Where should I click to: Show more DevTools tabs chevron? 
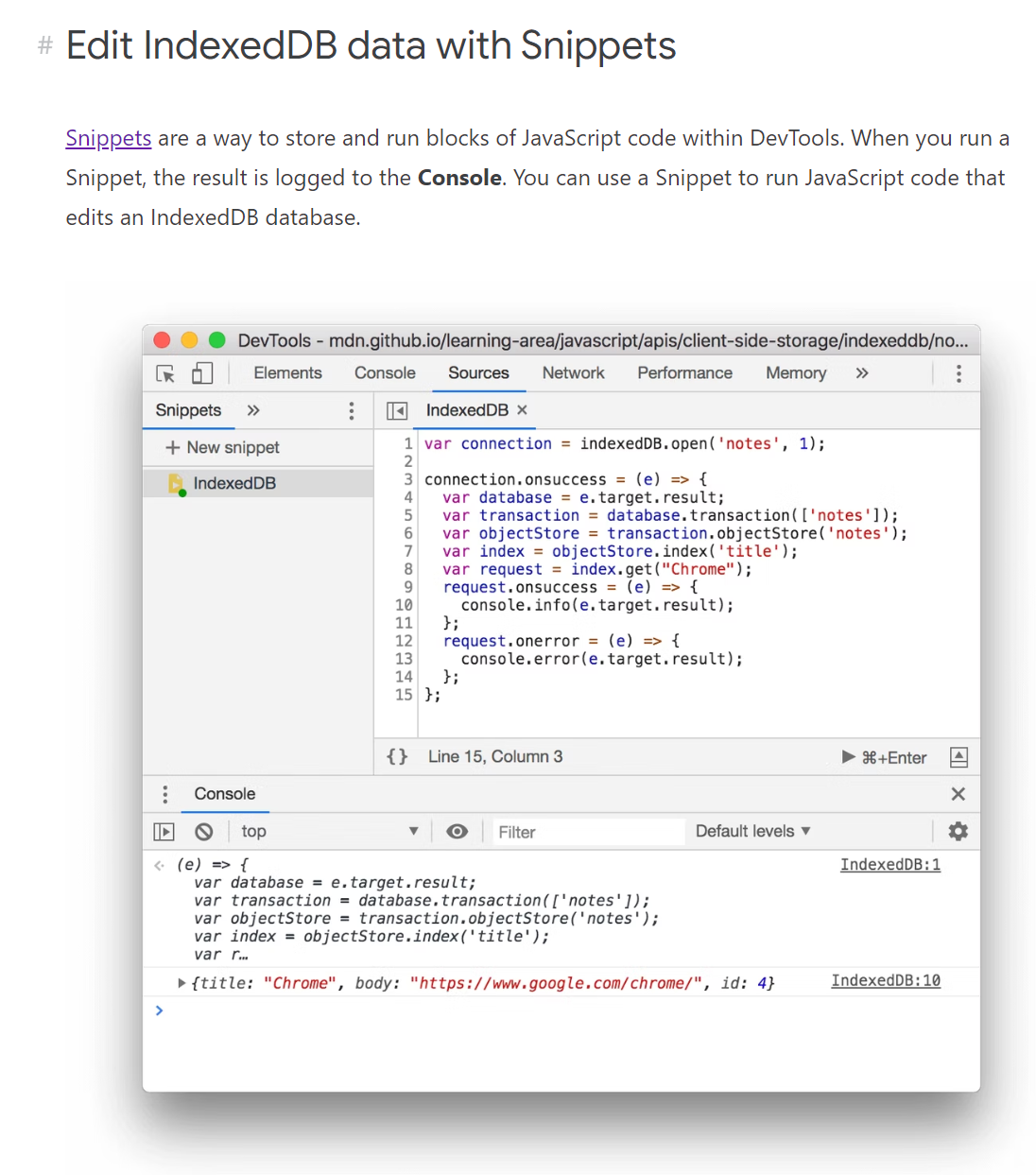coord(862,373)
